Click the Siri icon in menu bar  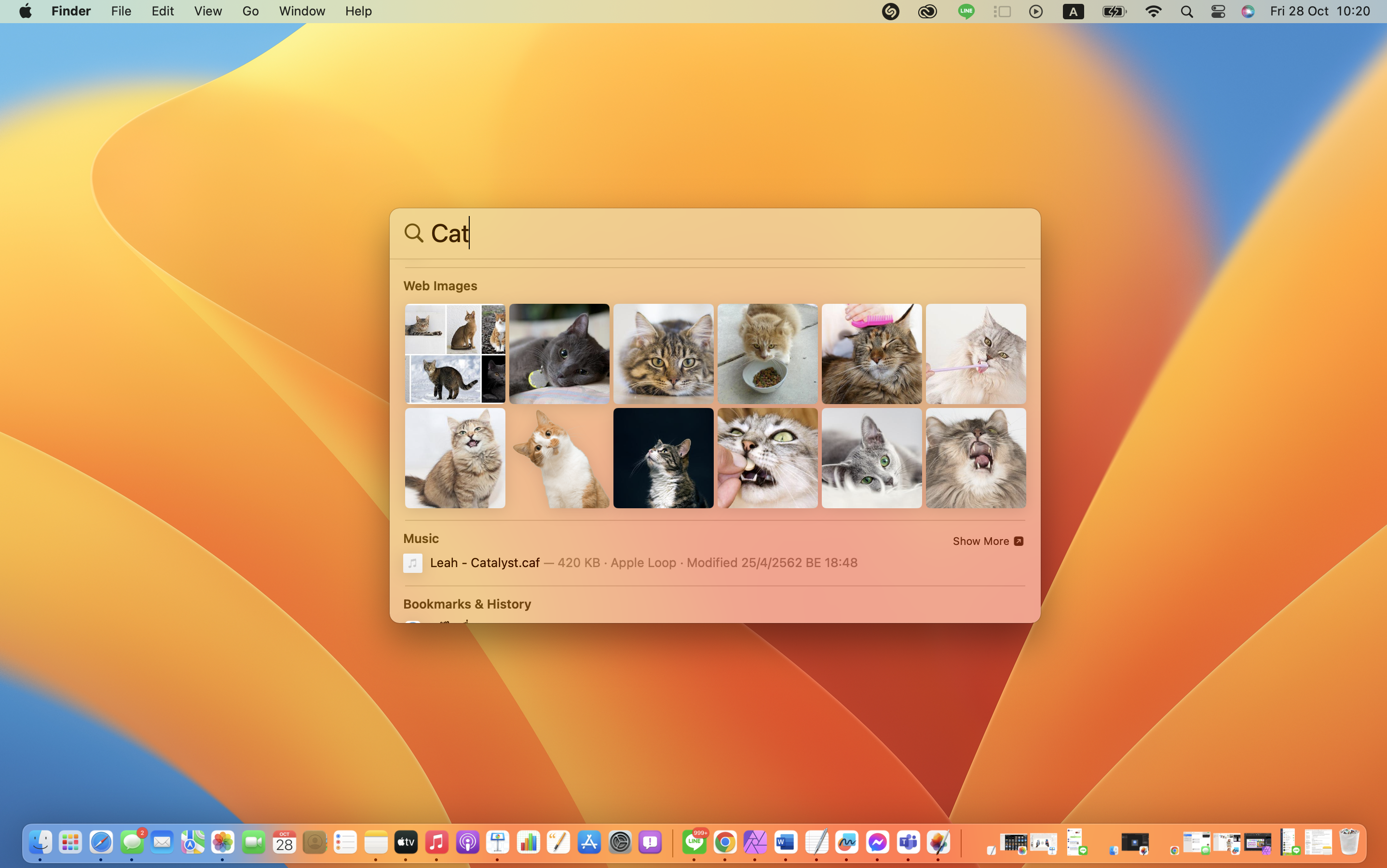[1248, 12]
